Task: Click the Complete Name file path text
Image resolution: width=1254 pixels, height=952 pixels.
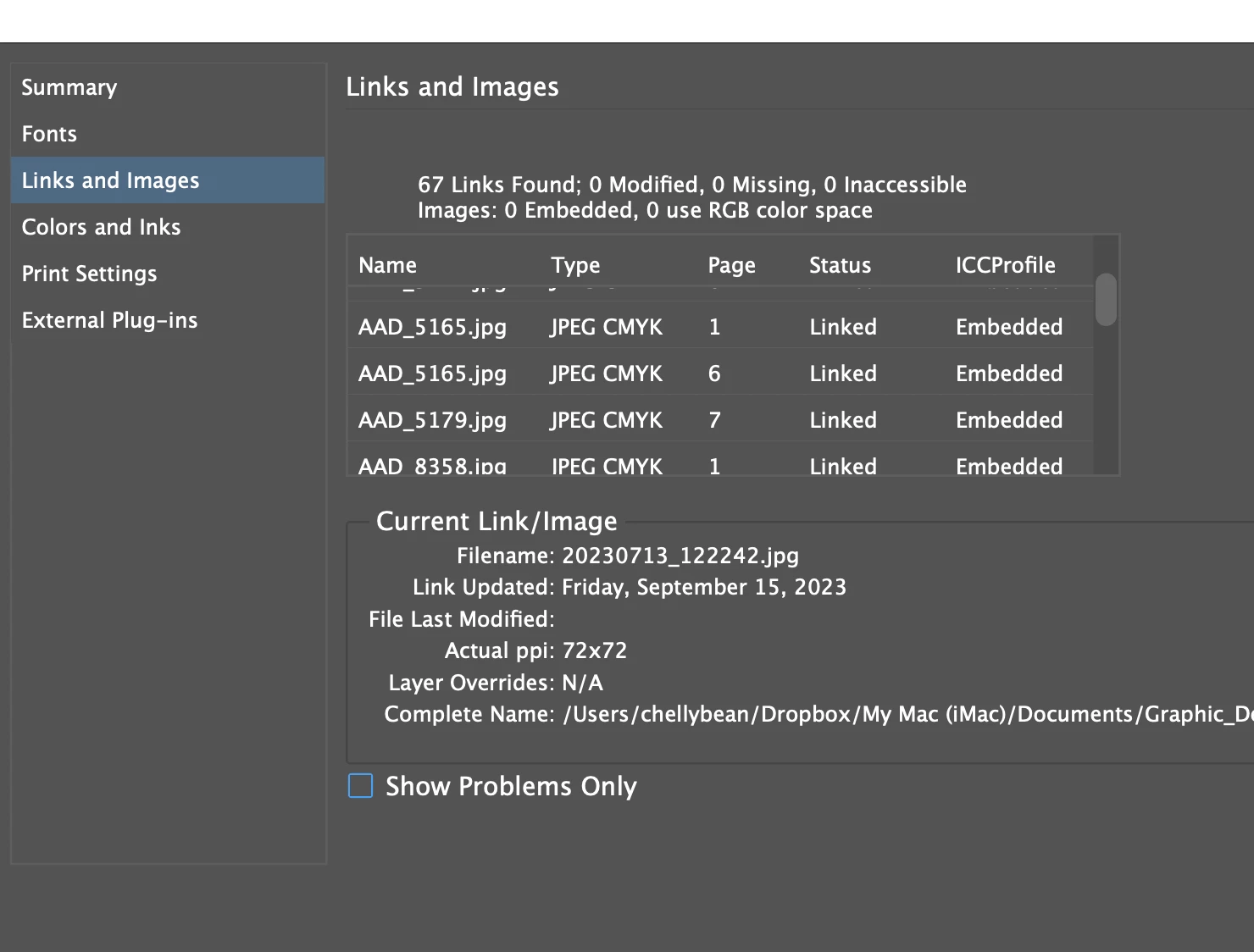Action: (907, 715)
